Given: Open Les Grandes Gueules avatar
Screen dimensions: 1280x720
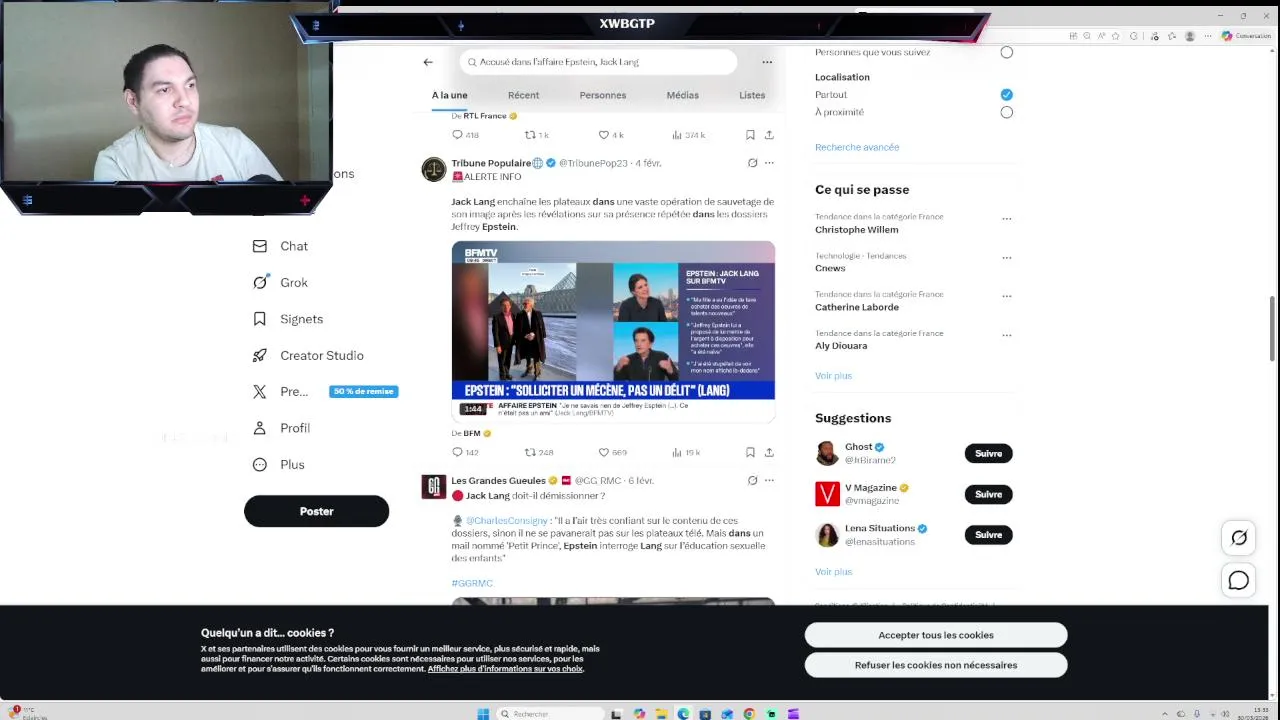Looking at the screenshot, I should (x=433, y=487).
